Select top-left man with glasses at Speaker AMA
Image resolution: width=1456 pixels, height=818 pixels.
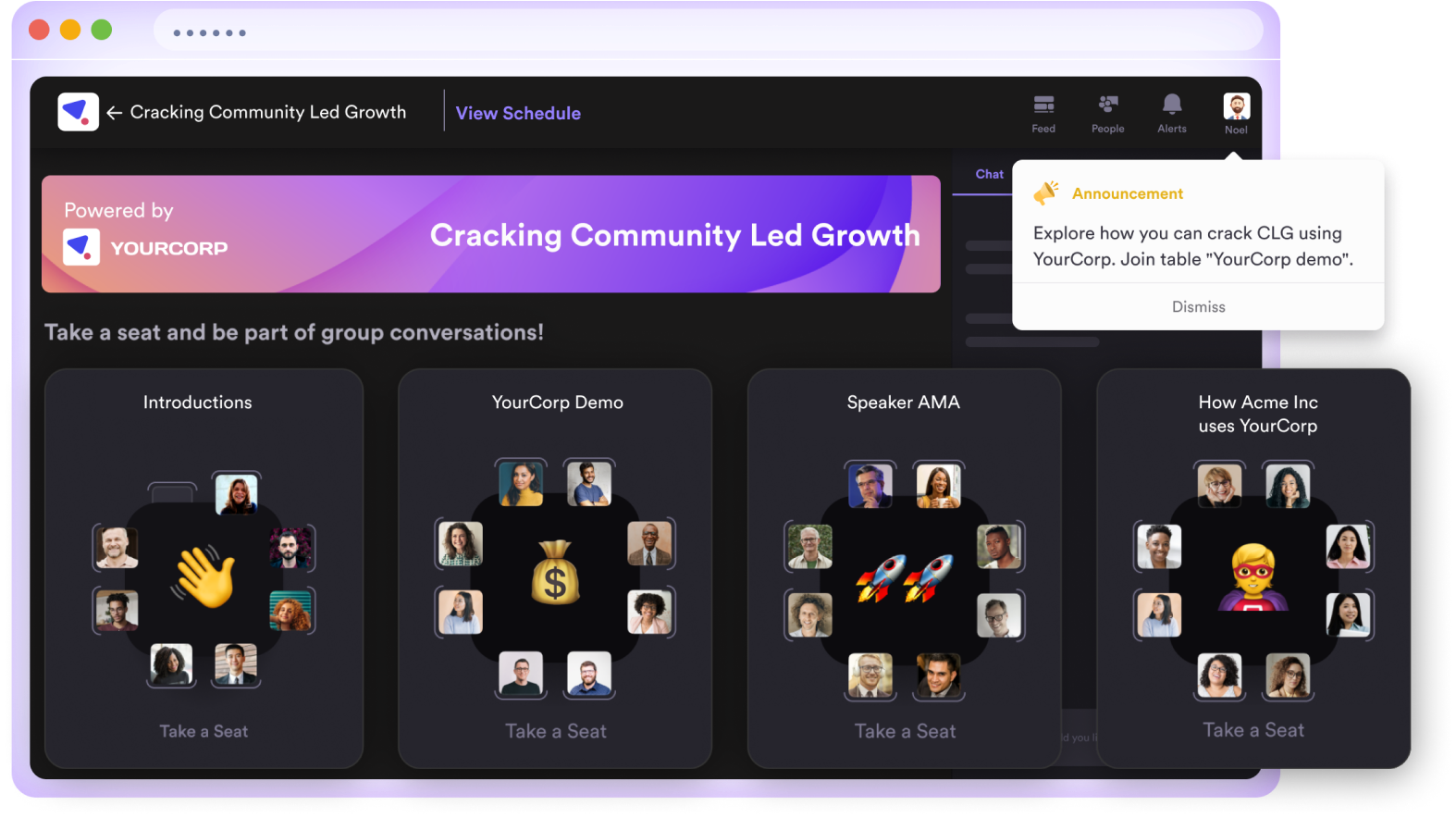[870, 485]
